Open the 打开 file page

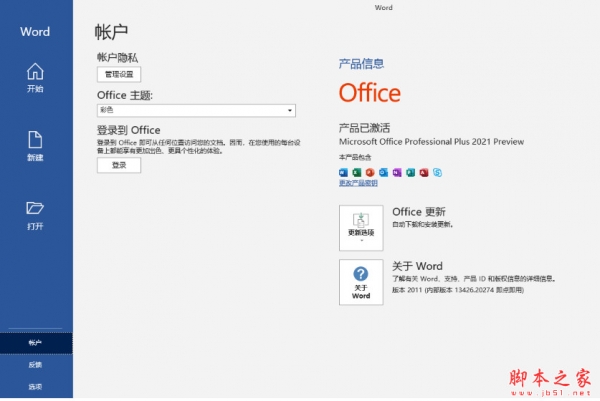click(x=35, y=215)
